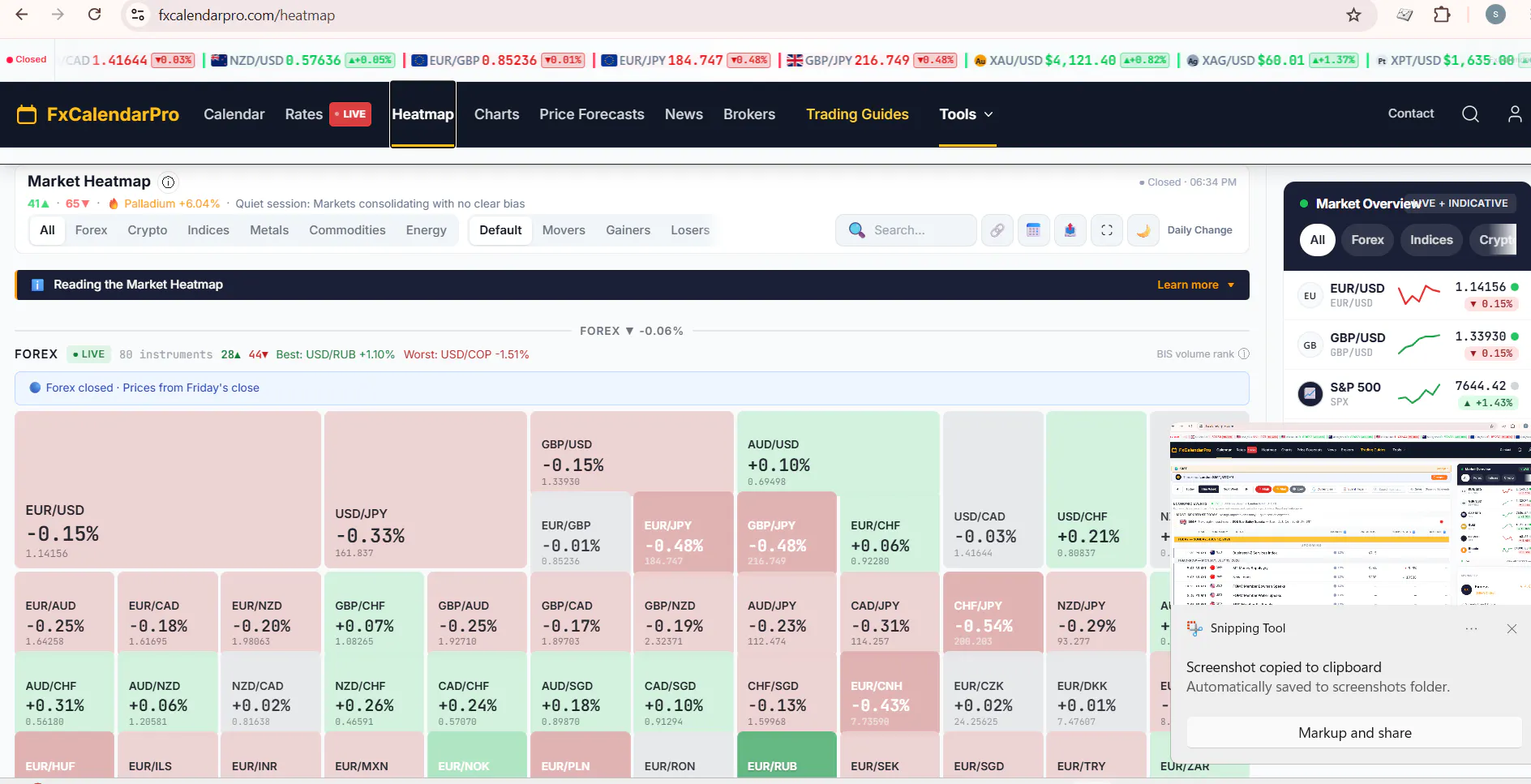The height and width of the screenshot is (784, 1531).
Task: Open Trading Guides
Action: coord(857,114)
